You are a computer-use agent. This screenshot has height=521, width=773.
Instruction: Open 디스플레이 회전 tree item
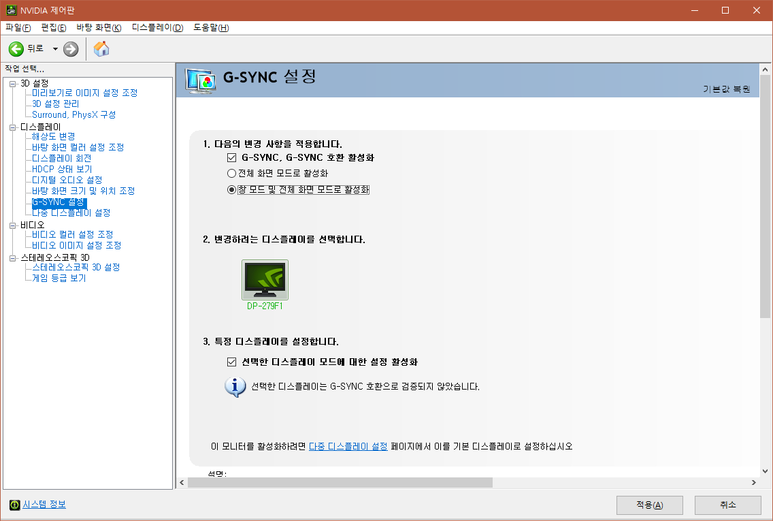[62, 158]
